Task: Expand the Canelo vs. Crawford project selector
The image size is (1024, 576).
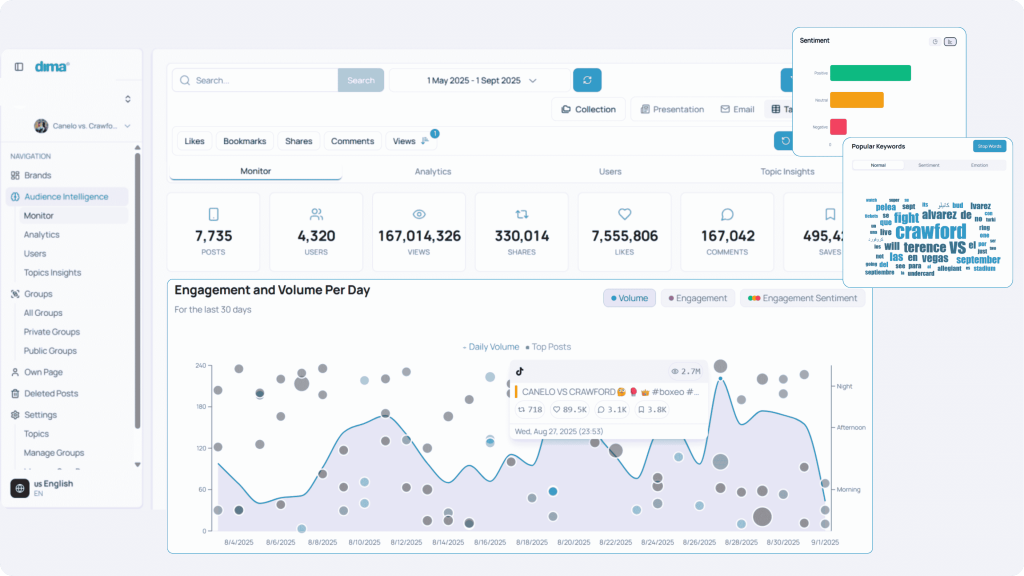Action: click(x=83, y=126)
